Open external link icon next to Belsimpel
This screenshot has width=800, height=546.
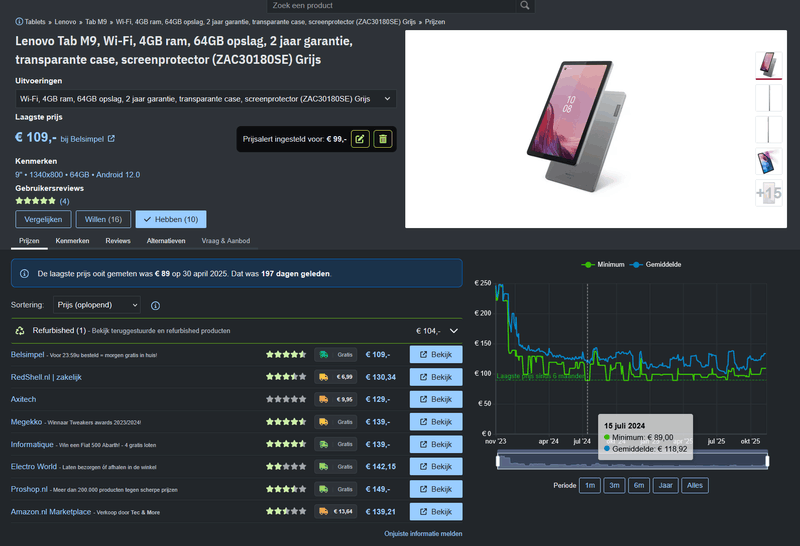tap(111, 139)
